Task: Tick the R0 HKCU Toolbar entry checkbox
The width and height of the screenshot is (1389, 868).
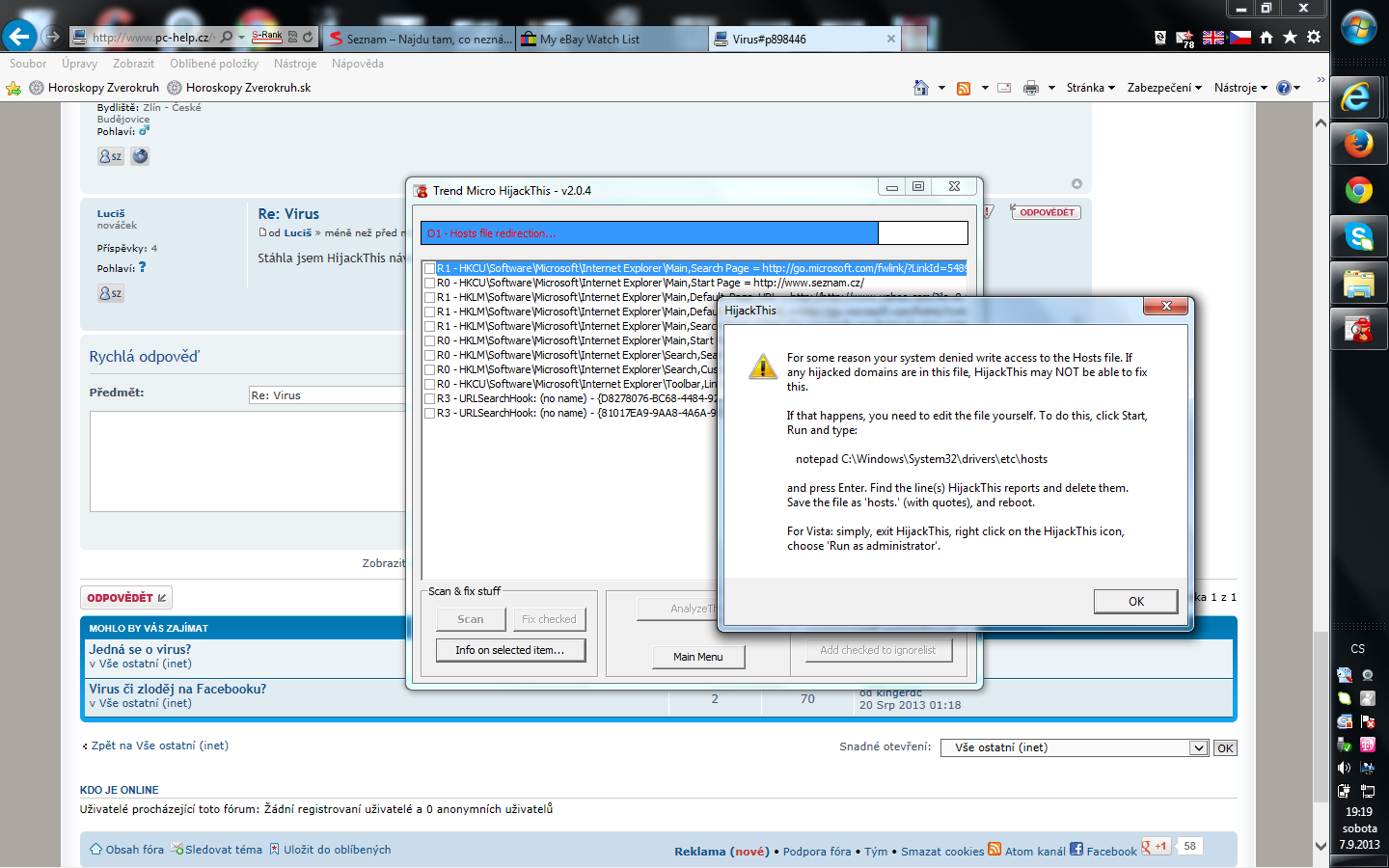Action: tap(429, 385)
